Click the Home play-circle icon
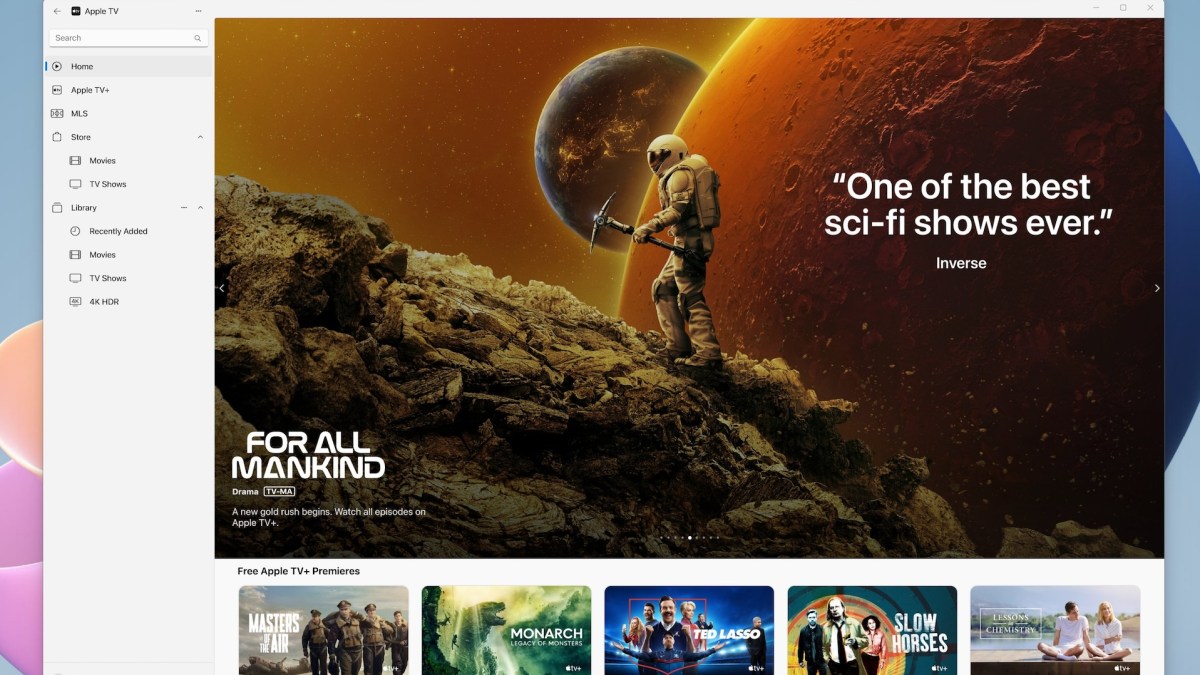 57,66
